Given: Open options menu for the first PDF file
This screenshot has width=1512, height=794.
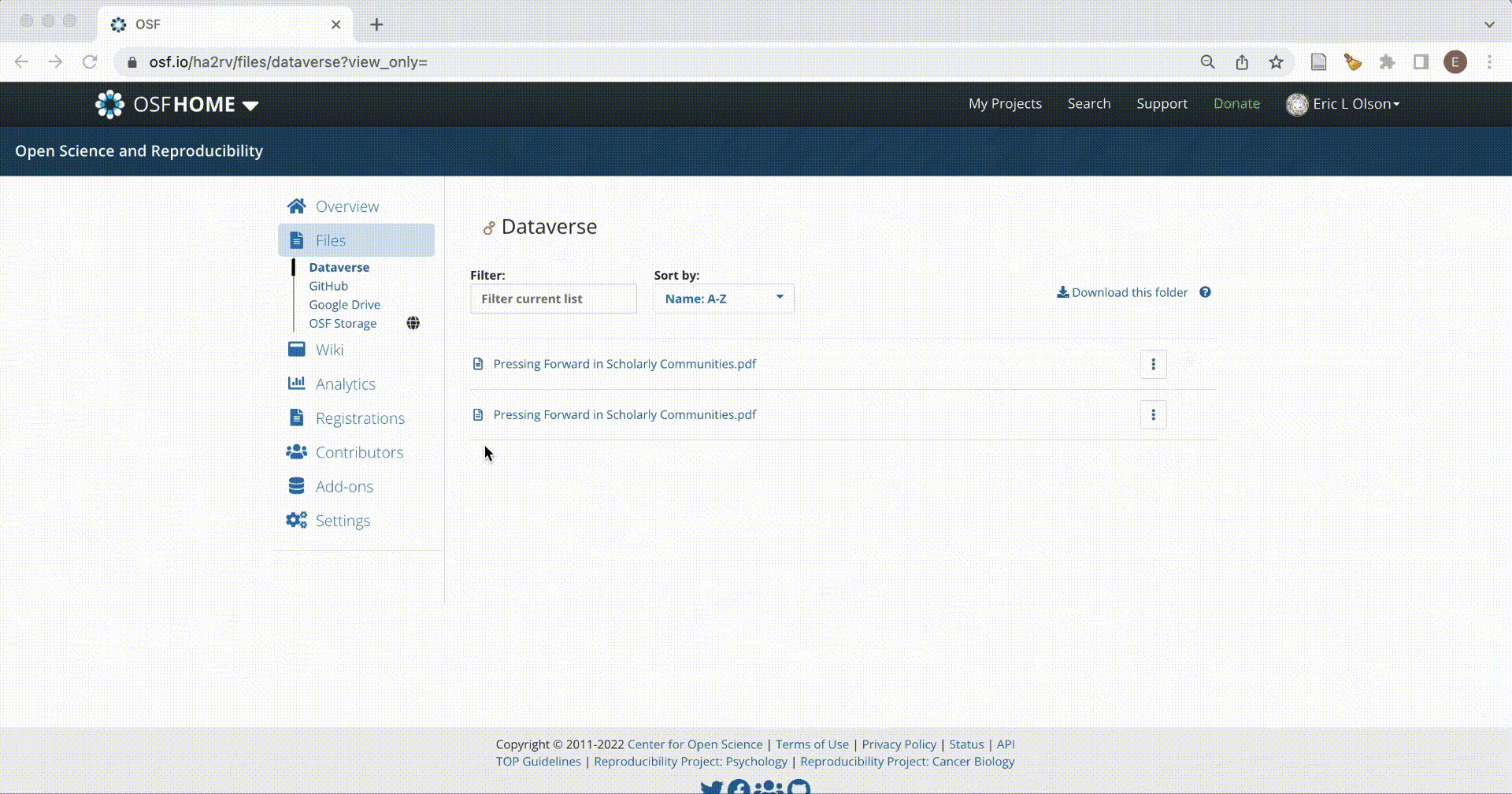Looking at the screenshot, I should [x=1153, y=364].
